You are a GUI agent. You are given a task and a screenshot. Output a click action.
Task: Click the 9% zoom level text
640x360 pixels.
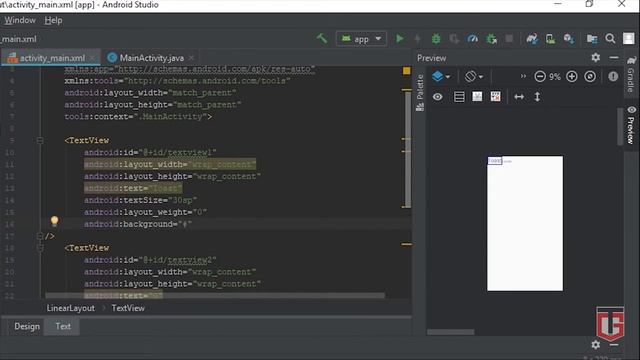tap(555, 77)
